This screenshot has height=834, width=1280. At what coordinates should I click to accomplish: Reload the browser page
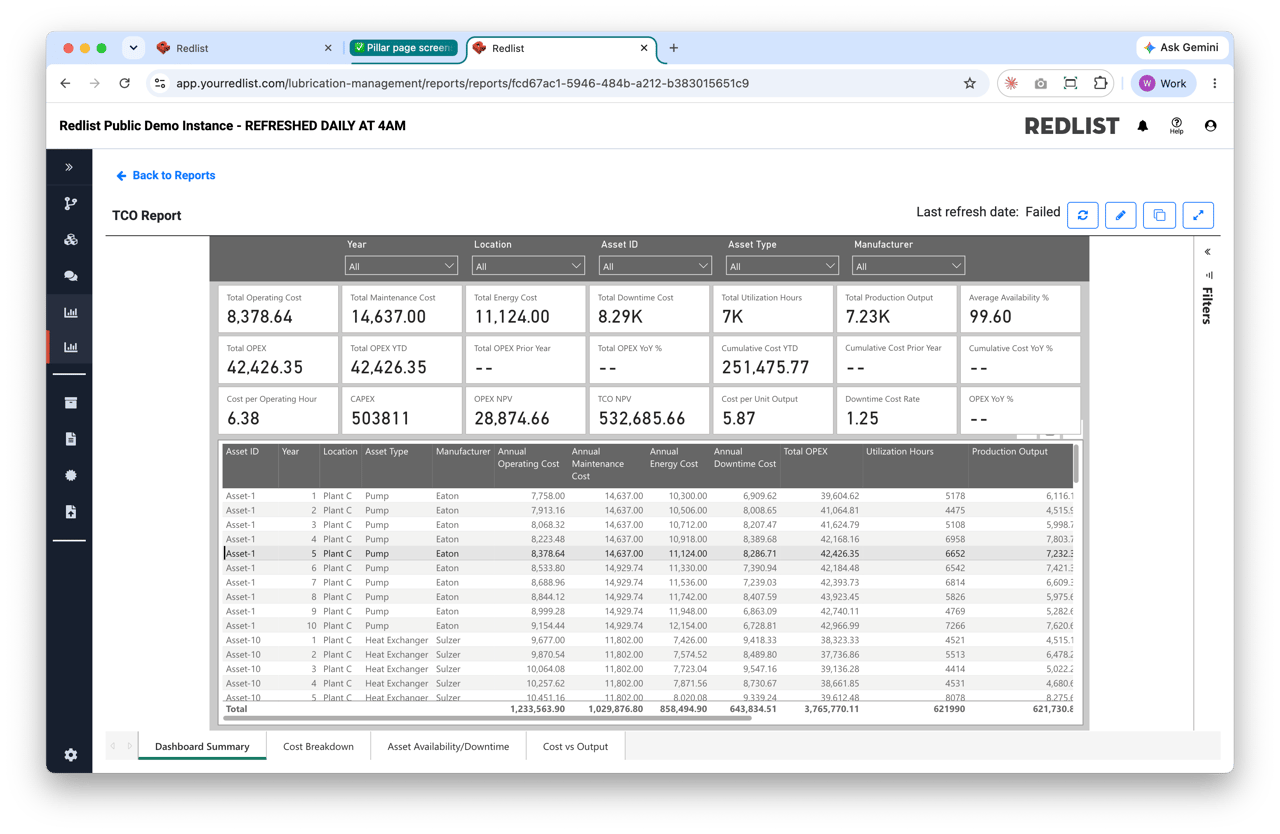[125, 84]
